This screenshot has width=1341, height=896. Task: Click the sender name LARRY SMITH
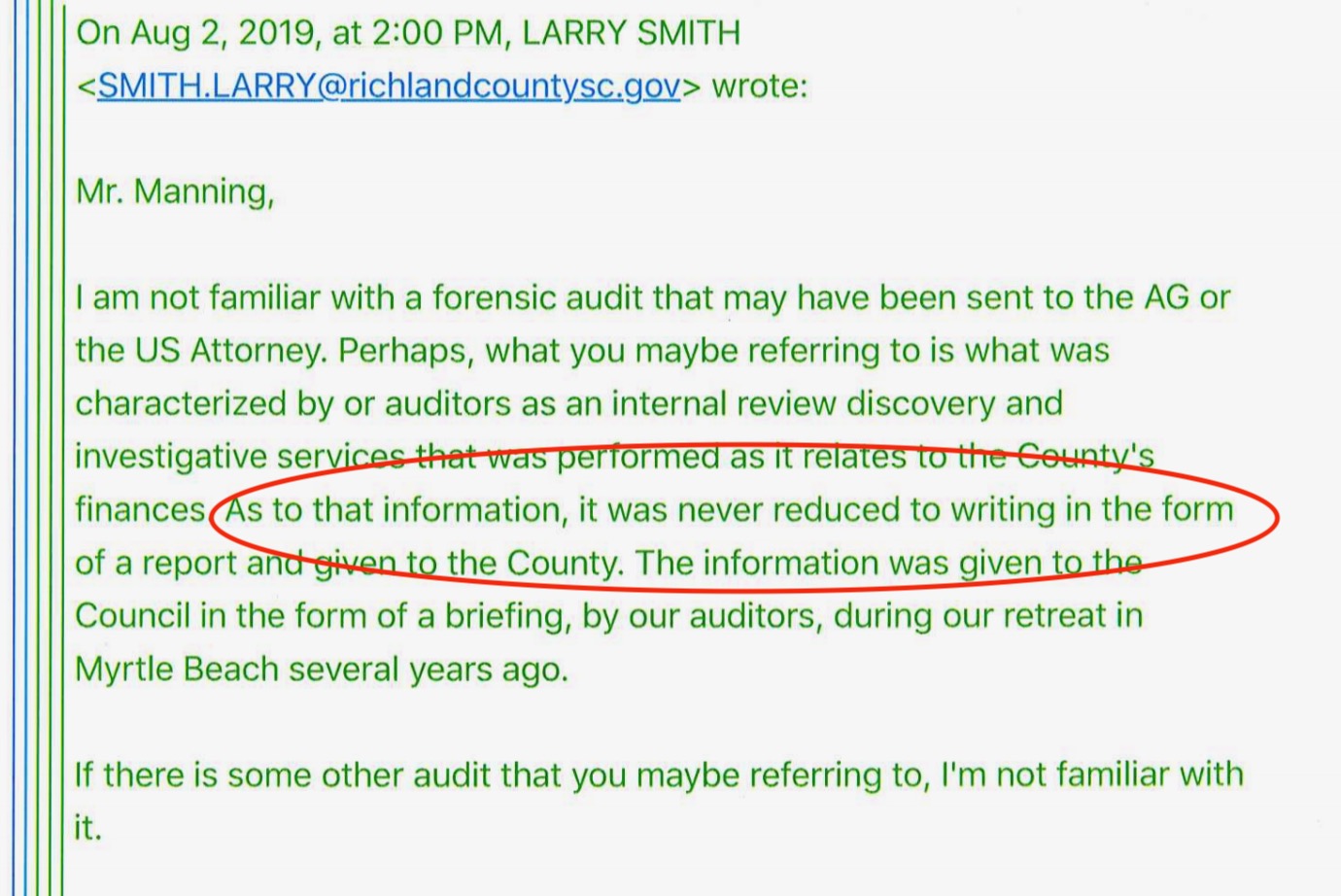pyautogui.click(x=631, y=33)
